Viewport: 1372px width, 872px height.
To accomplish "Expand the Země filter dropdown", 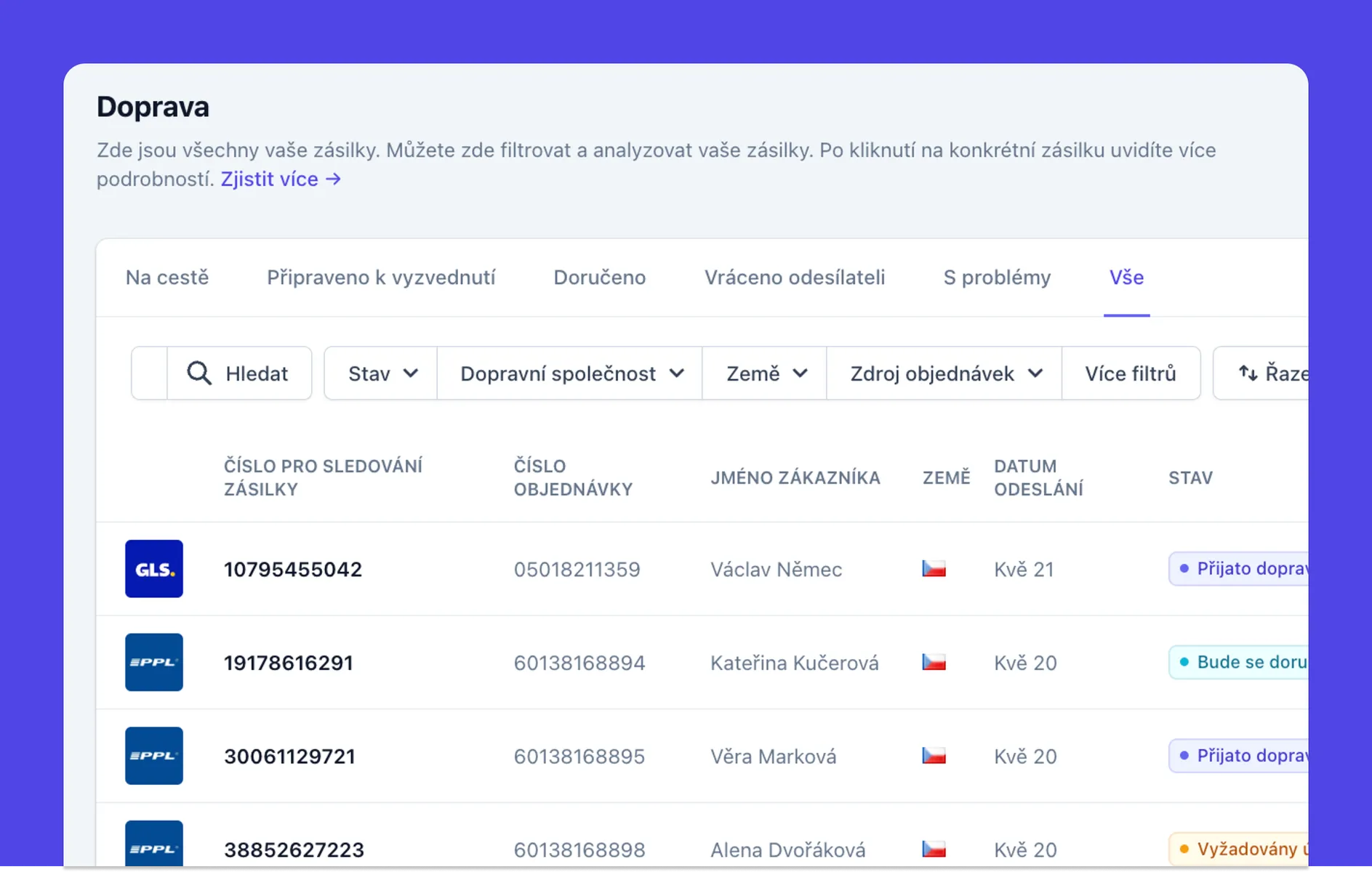I will (765, 374).
